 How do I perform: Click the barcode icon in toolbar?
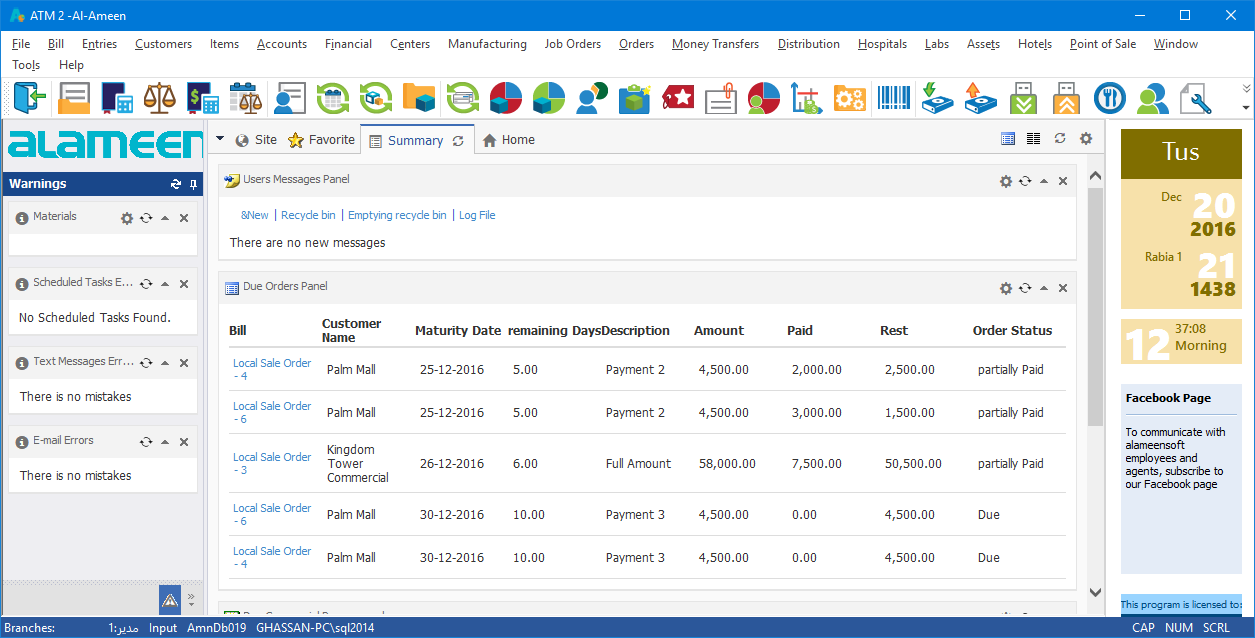point(893,98)
